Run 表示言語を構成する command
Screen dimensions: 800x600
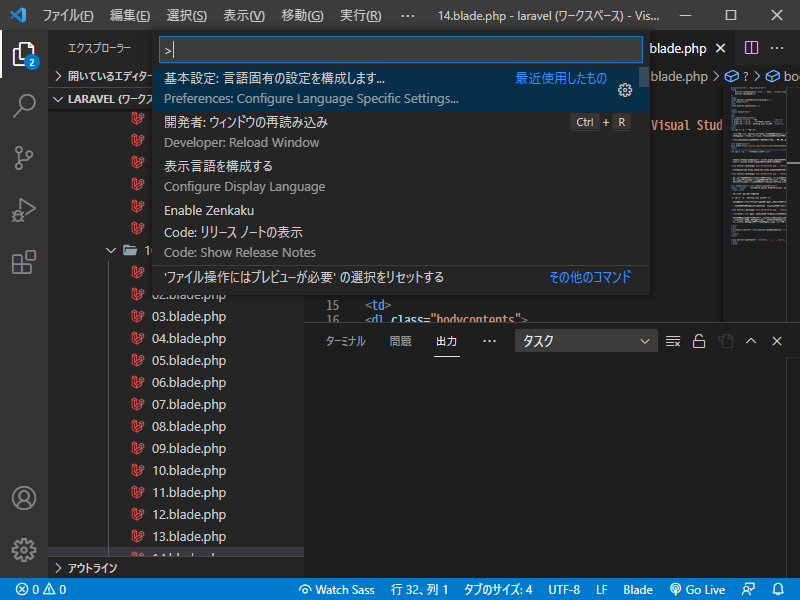tap(401, 176)
